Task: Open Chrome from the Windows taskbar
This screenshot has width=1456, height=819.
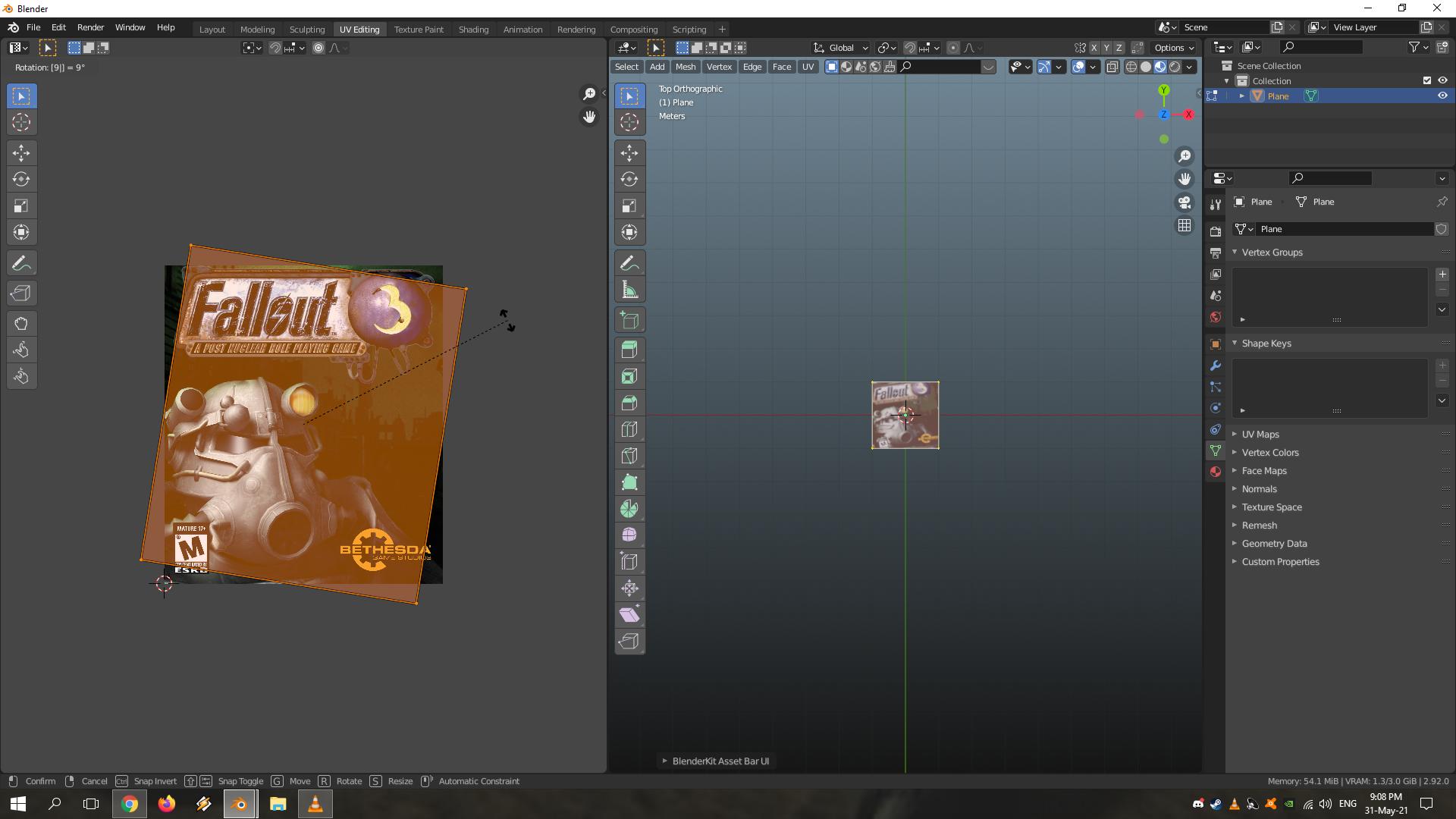Action: point(130,804)
